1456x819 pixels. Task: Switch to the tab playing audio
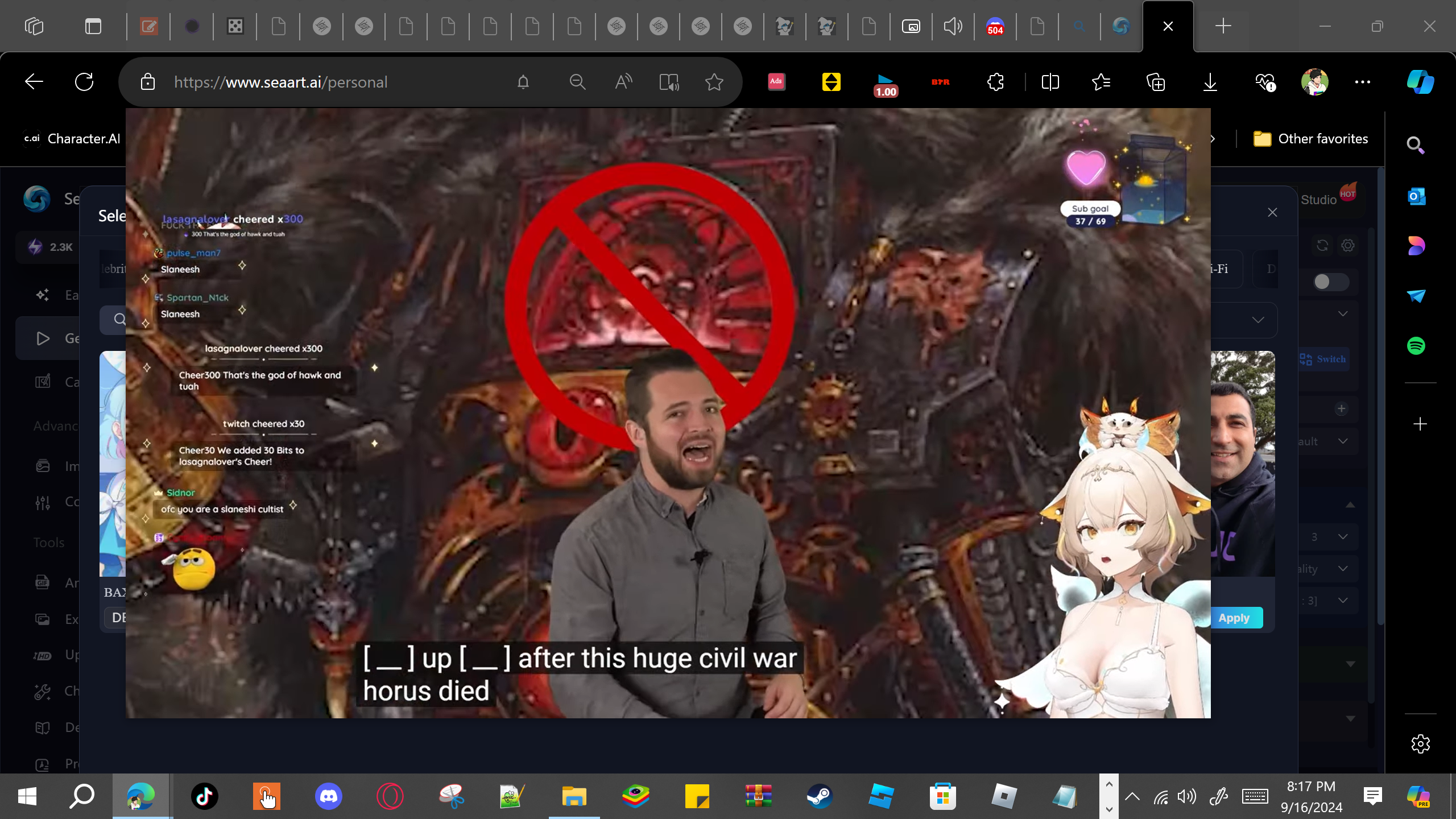click(x=953, y=26)
